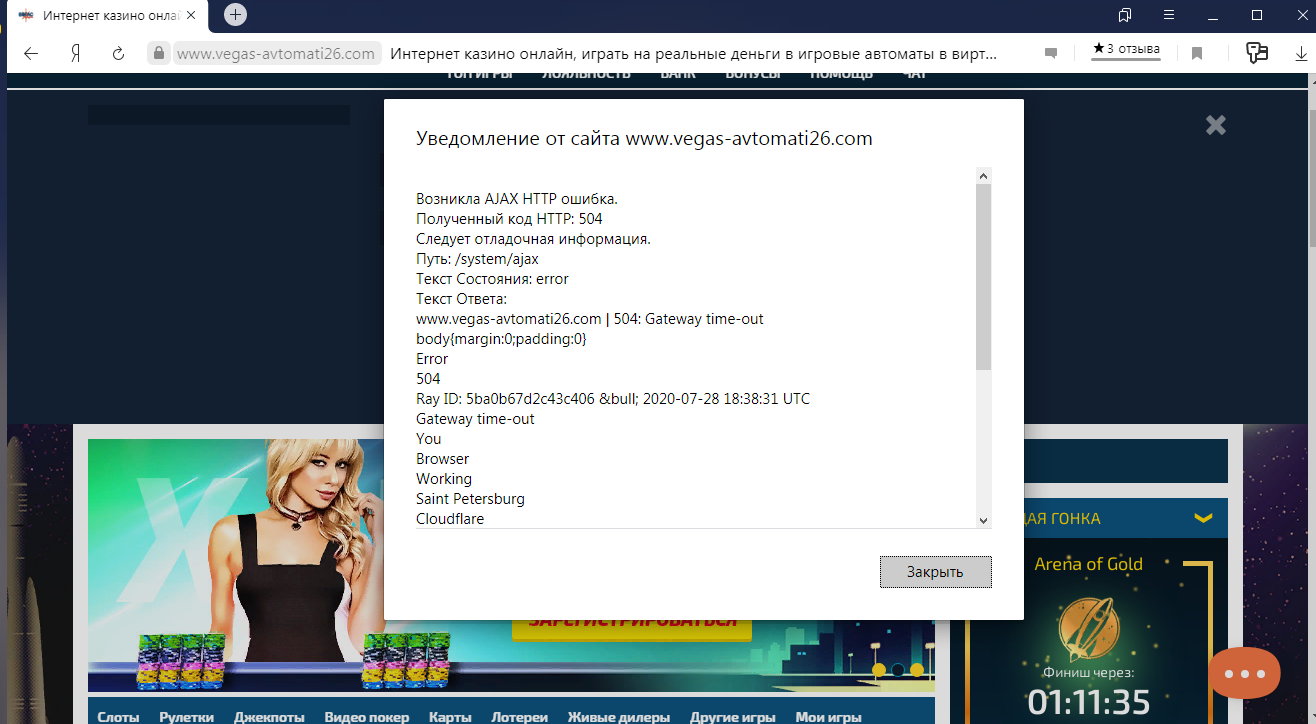
Task: Open the Живые дилеры category
Action: (619, 717)
